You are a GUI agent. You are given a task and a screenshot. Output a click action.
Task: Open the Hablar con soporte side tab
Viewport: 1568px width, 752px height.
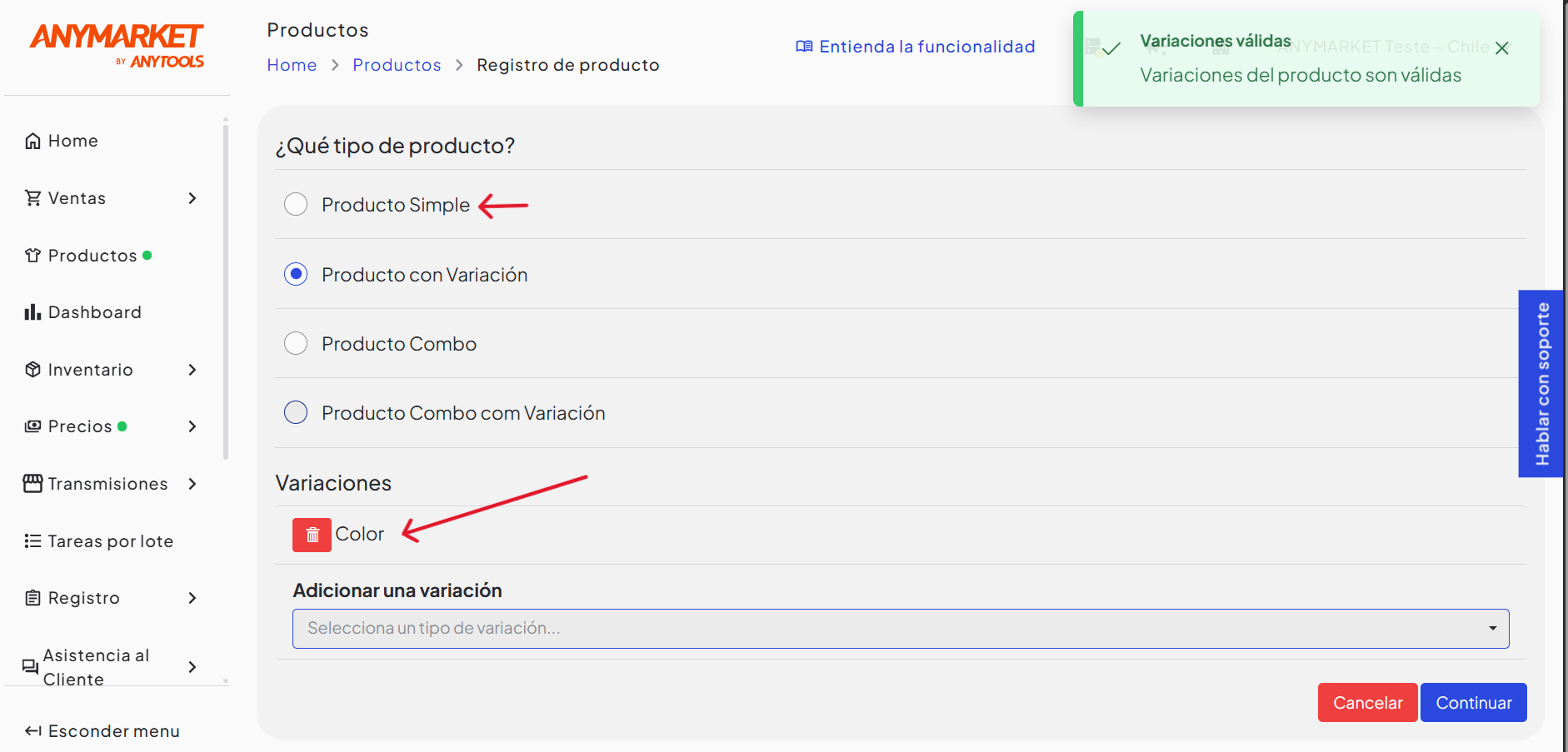tap(1541, 384)
